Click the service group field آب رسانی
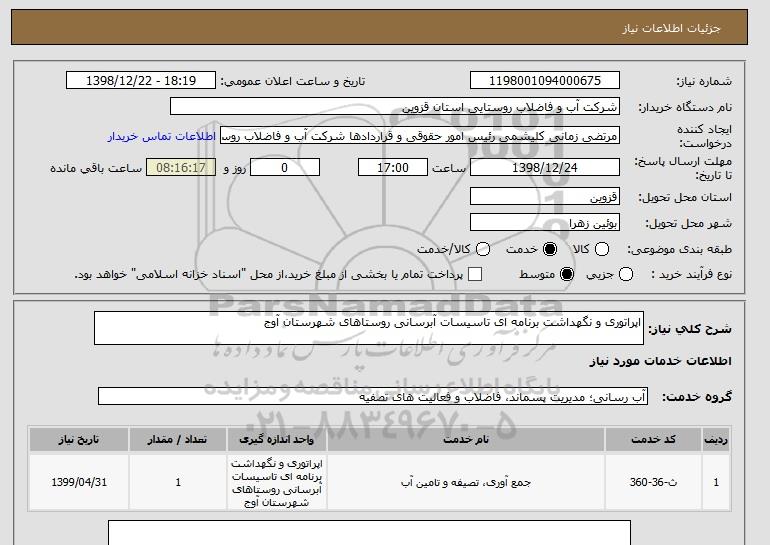The width and height of the screenshot is (770, 545). (x=373, y=396)
